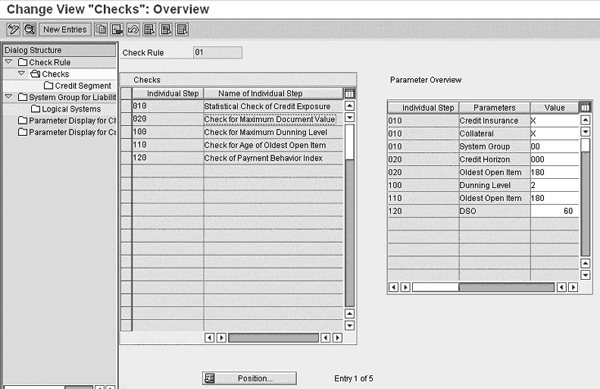The image size is (600, 389).
Task: Click Credit Insurance parameter cell
Action: [494, 120]
